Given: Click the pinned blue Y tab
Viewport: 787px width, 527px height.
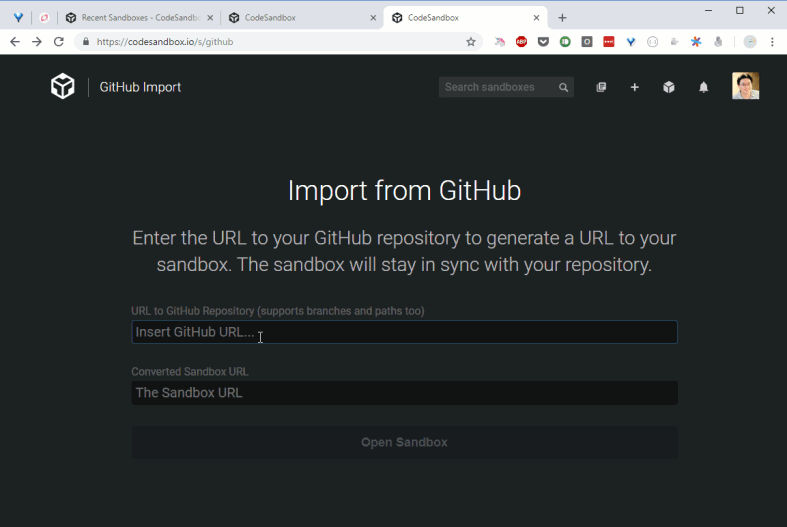Looking at the screenshot, I should coord(19,18).
